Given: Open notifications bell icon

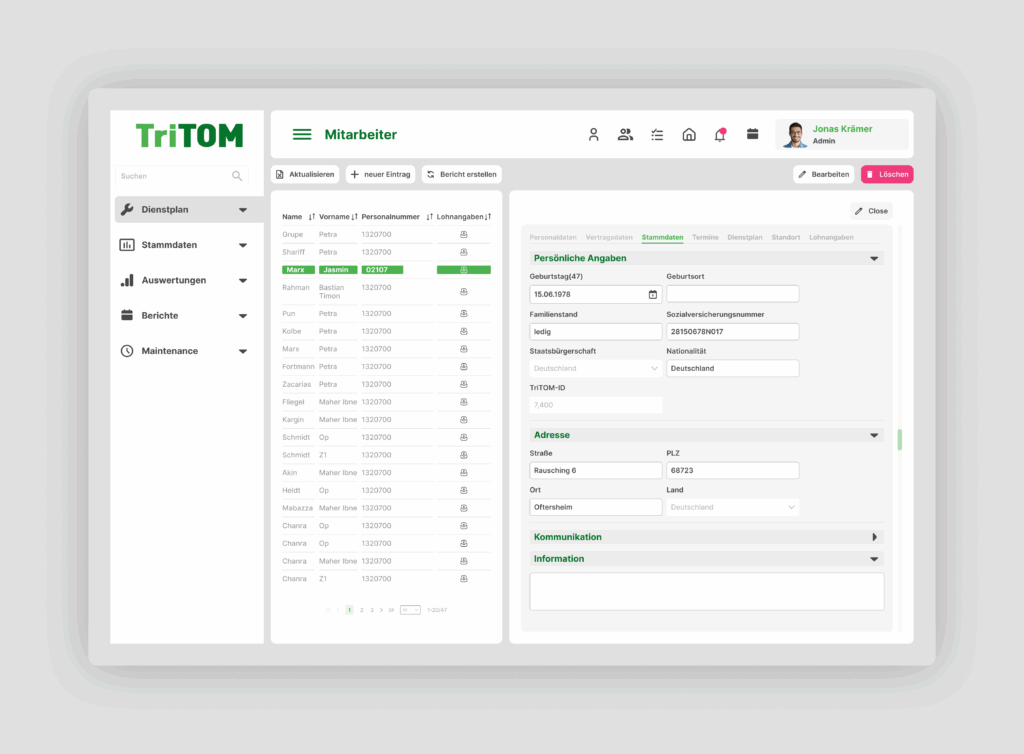Looking at the screenshot, I should (x=720, y=135).
